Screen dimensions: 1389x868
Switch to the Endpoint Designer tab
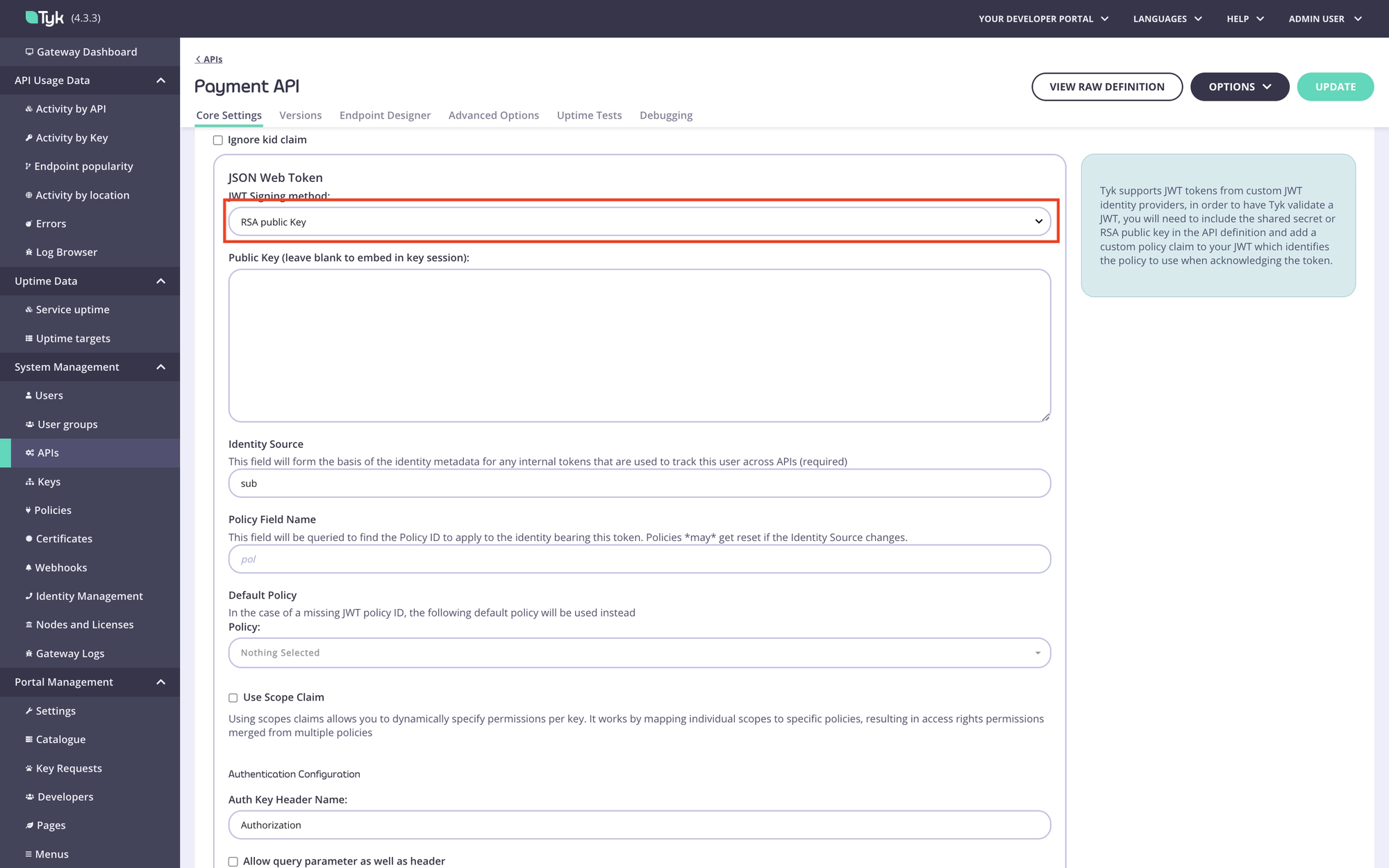coord(384,115)
